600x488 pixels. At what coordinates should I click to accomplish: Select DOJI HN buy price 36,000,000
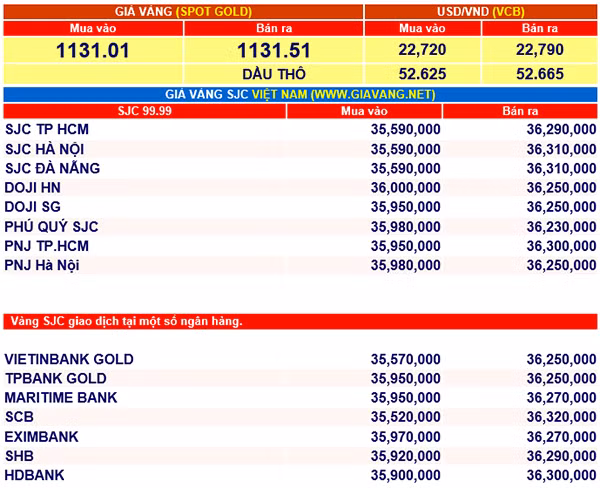coord(406,188)
